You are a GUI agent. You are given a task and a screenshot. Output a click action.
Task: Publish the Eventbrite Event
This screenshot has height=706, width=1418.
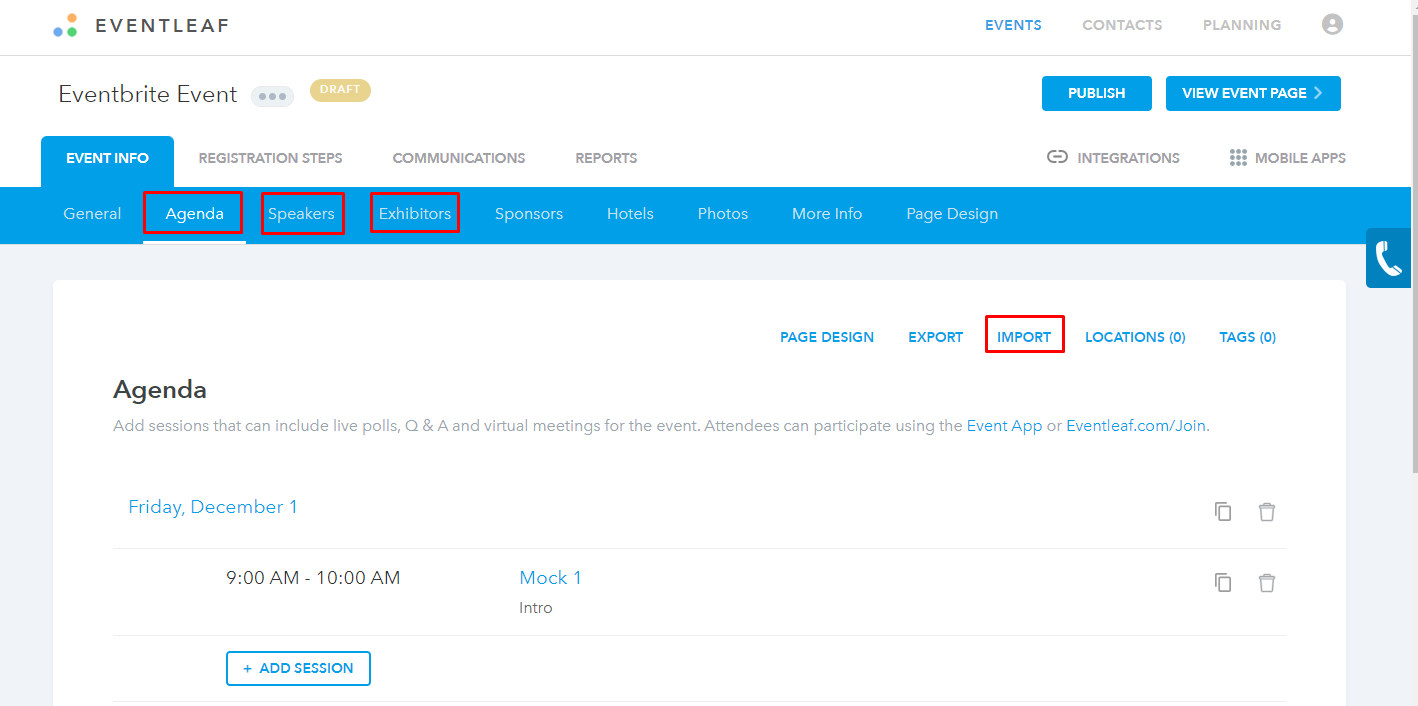[1096, 93]
